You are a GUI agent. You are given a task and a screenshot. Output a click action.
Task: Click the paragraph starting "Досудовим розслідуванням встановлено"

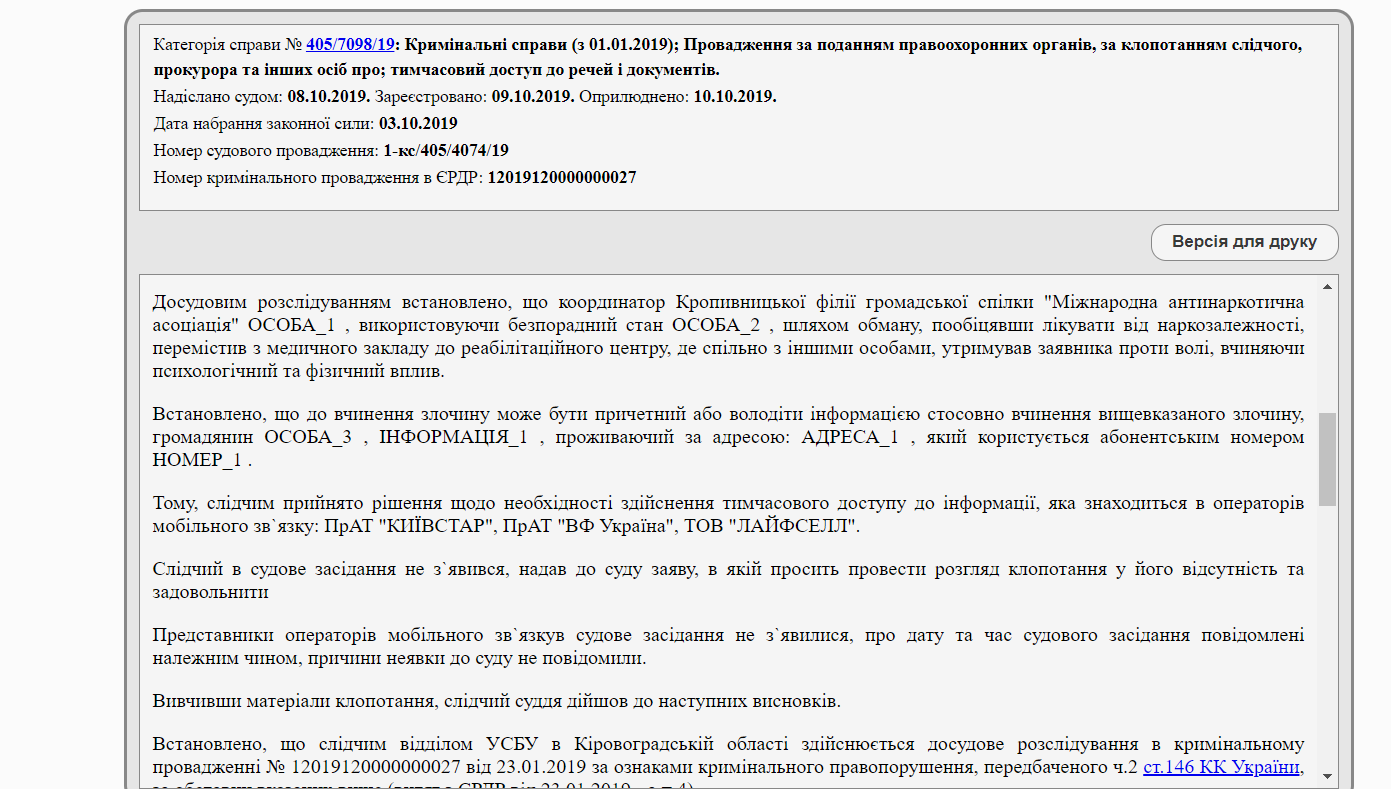pos(728,336)
